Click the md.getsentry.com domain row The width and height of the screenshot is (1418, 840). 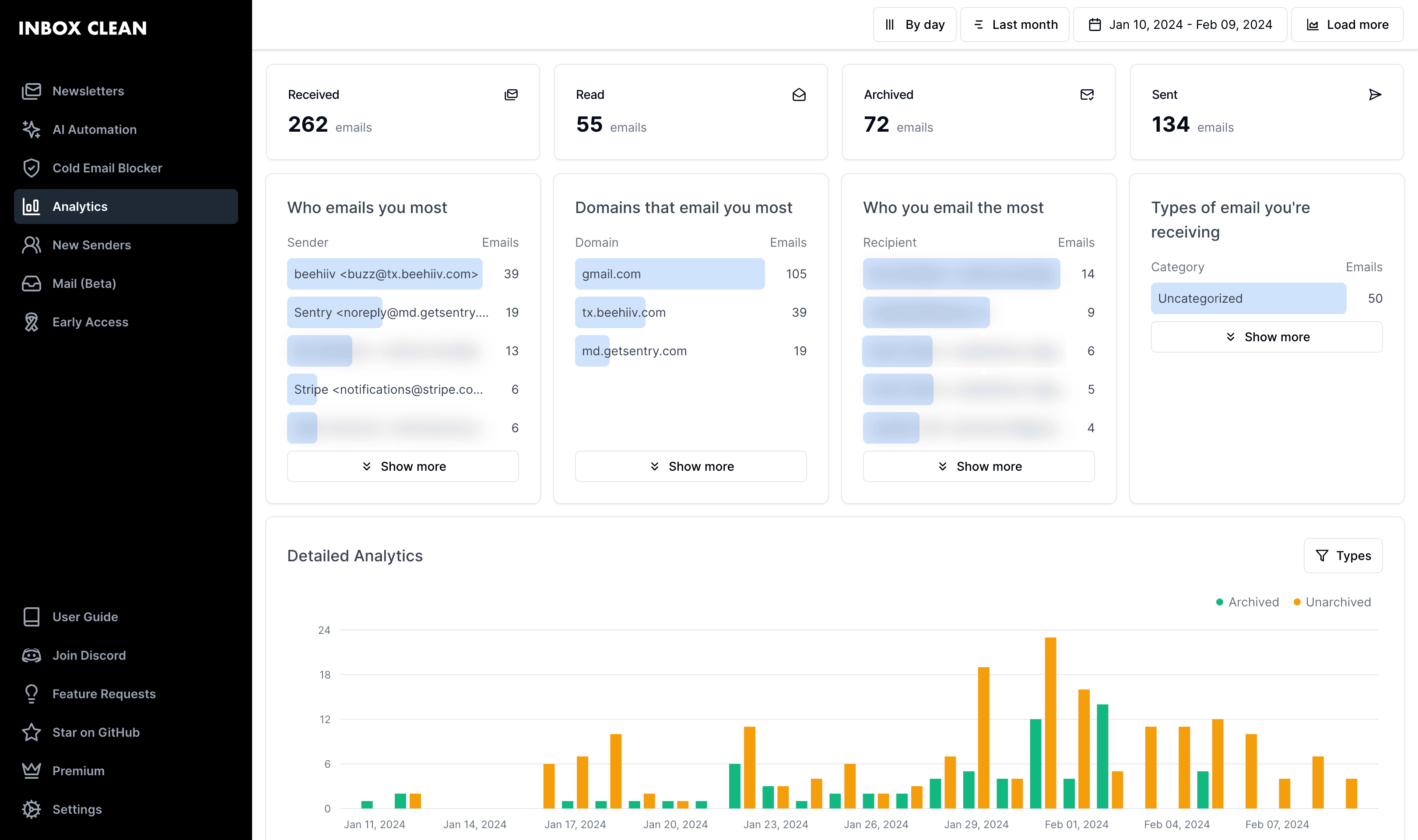[x=691, y=351]
